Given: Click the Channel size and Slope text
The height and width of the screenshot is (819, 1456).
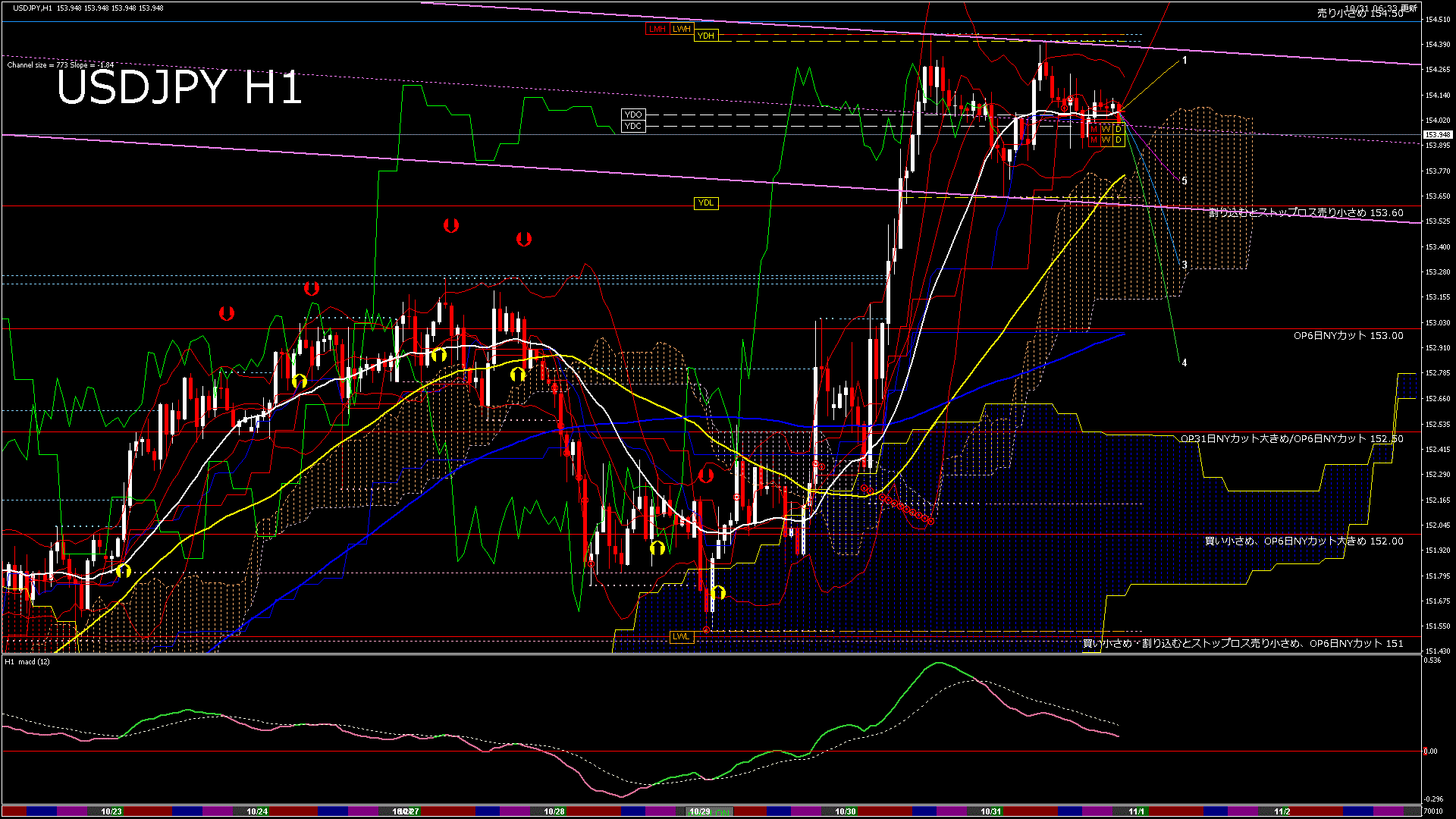Looking at the screenshot, I should pyautogui.click(x=61, y=65).
